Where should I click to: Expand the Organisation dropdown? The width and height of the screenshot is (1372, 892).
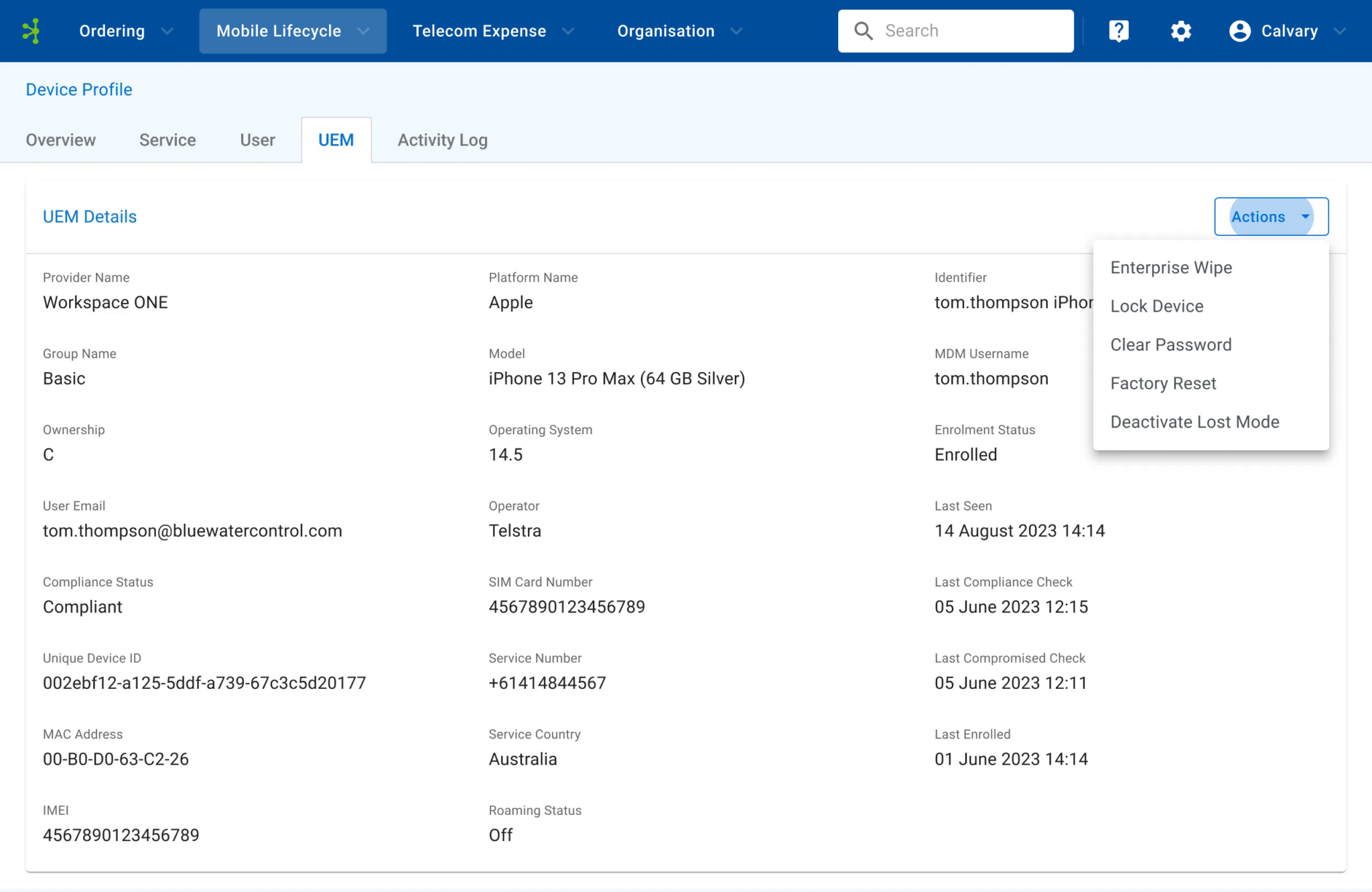[x=737, y=31]
